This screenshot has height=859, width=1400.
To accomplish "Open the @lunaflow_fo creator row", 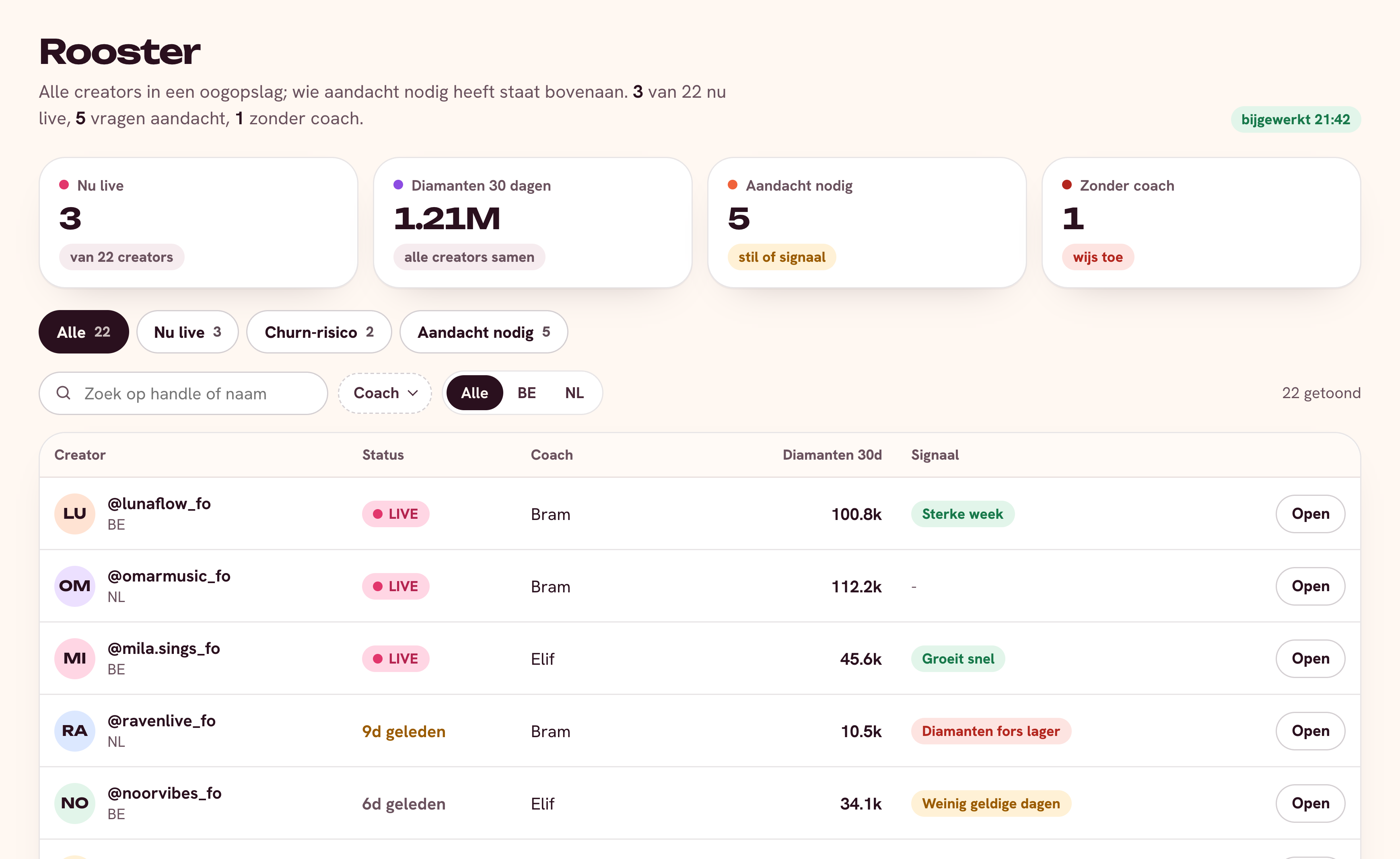I will [x=1310, y=514].
